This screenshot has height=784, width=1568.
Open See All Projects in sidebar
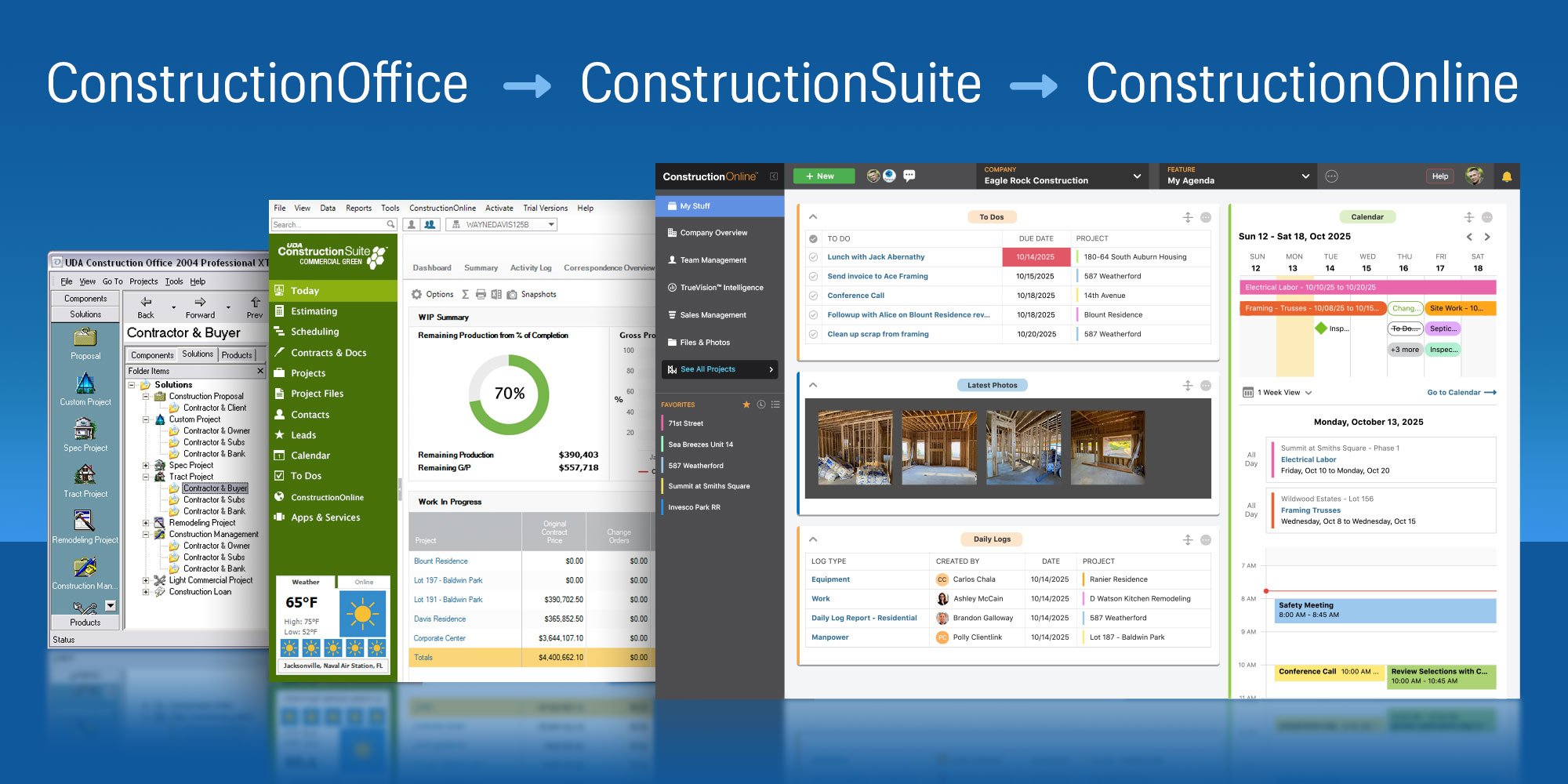click(720, 369)
